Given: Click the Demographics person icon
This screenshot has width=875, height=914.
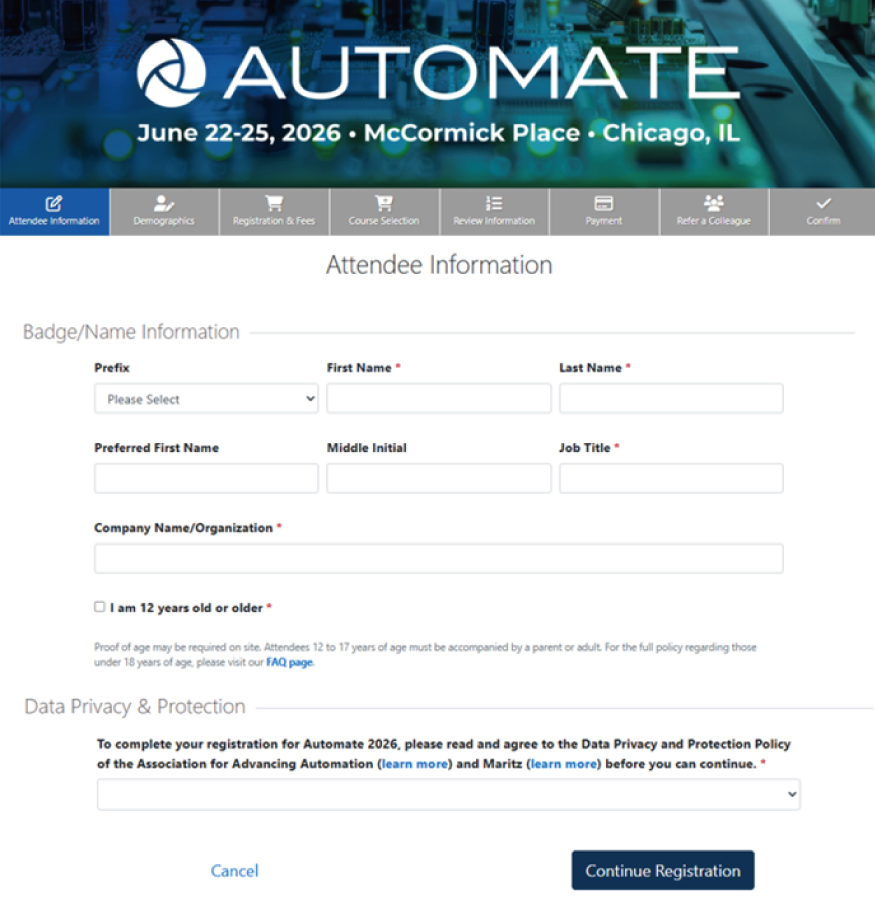Looking at the screenshot, I should pos(164,203).
